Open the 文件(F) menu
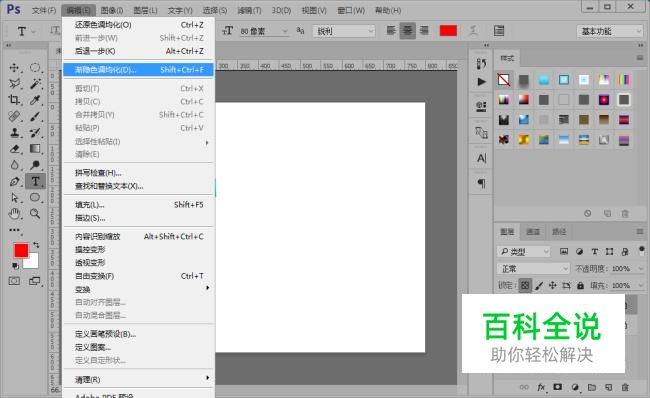 point(44,10)
